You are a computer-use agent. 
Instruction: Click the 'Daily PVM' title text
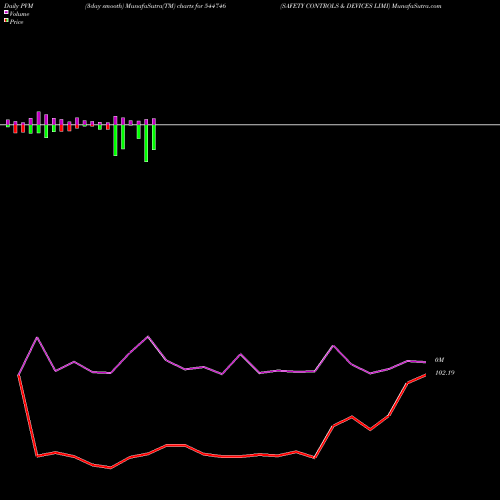[19, 6]
